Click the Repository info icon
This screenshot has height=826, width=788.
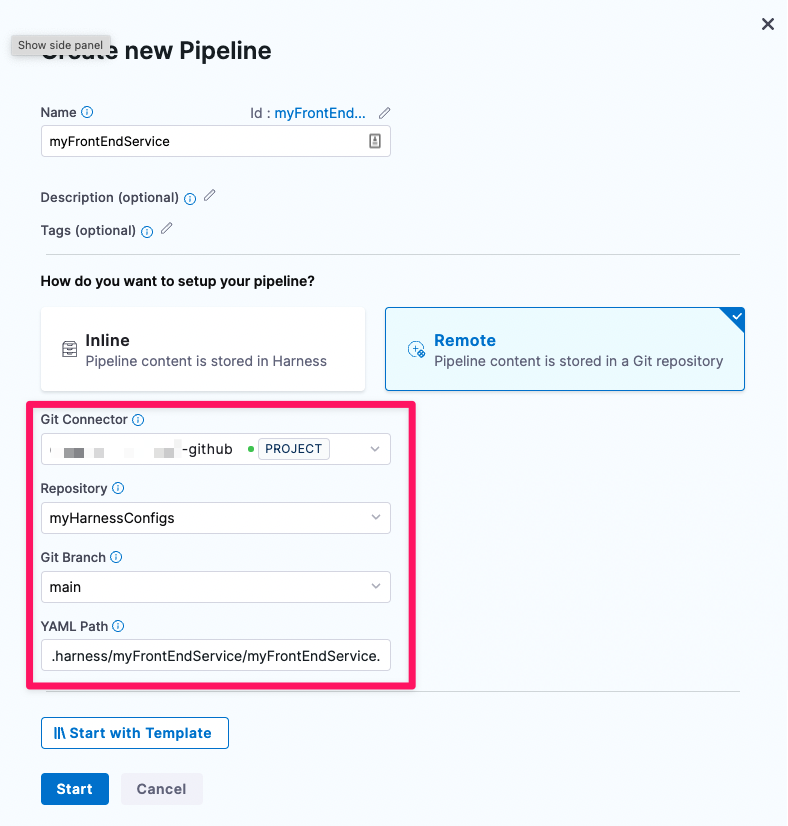(118, 489)
